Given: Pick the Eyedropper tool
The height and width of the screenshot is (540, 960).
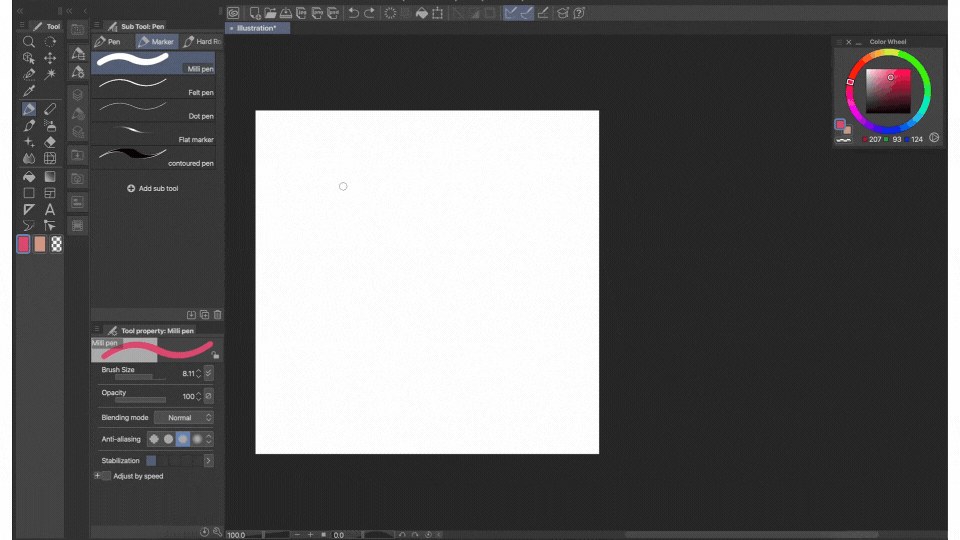Looking at the screenshot, I should pyautogui.click(x=29, y=91).
